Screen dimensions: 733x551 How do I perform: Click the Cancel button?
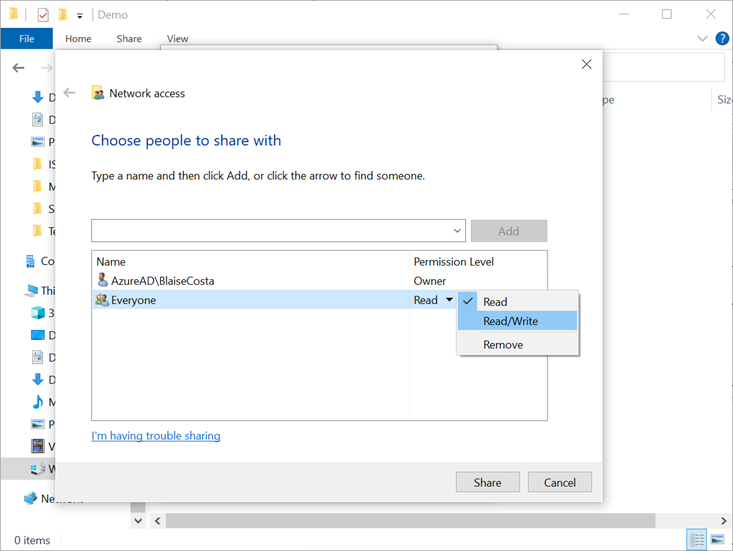pyautogui.click(x=560, y=482)
